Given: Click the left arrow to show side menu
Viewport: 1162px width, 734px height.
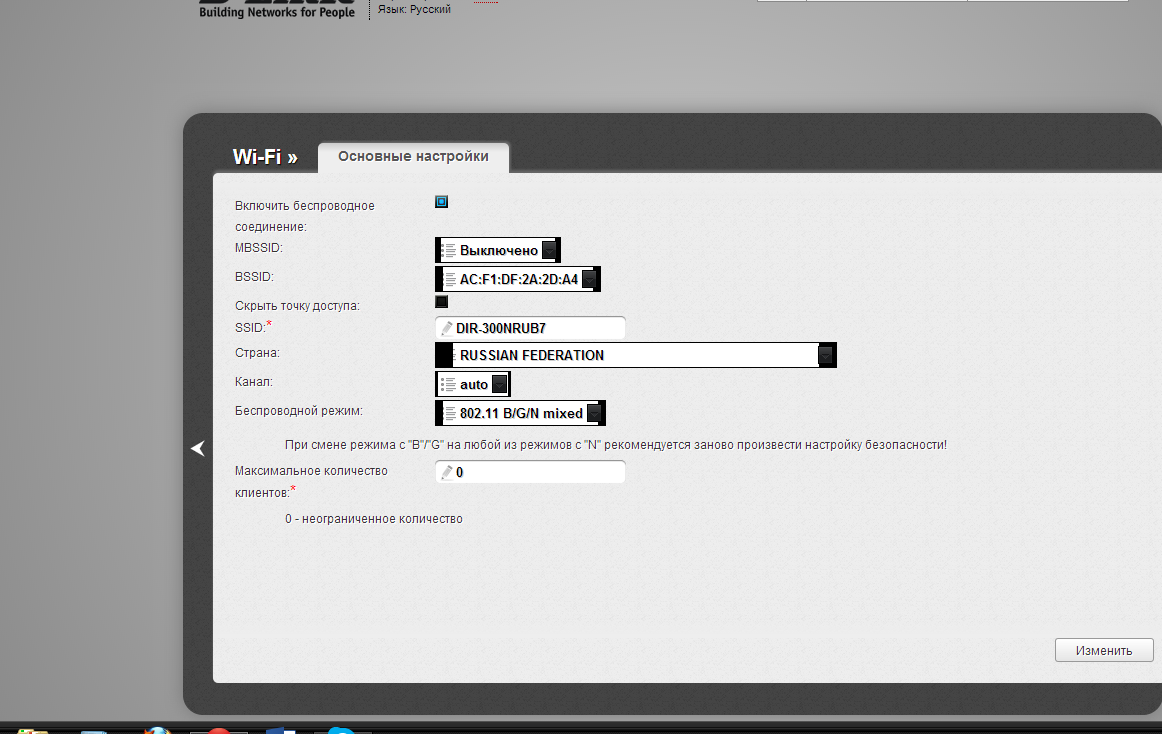Looking at the screenshot, I should click(198, 449).
